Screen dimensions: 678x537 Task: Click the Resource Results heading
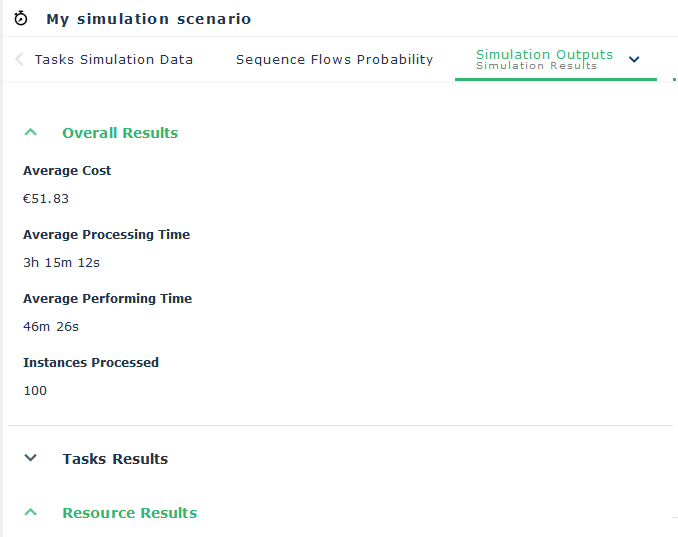[x=129, y=513]
